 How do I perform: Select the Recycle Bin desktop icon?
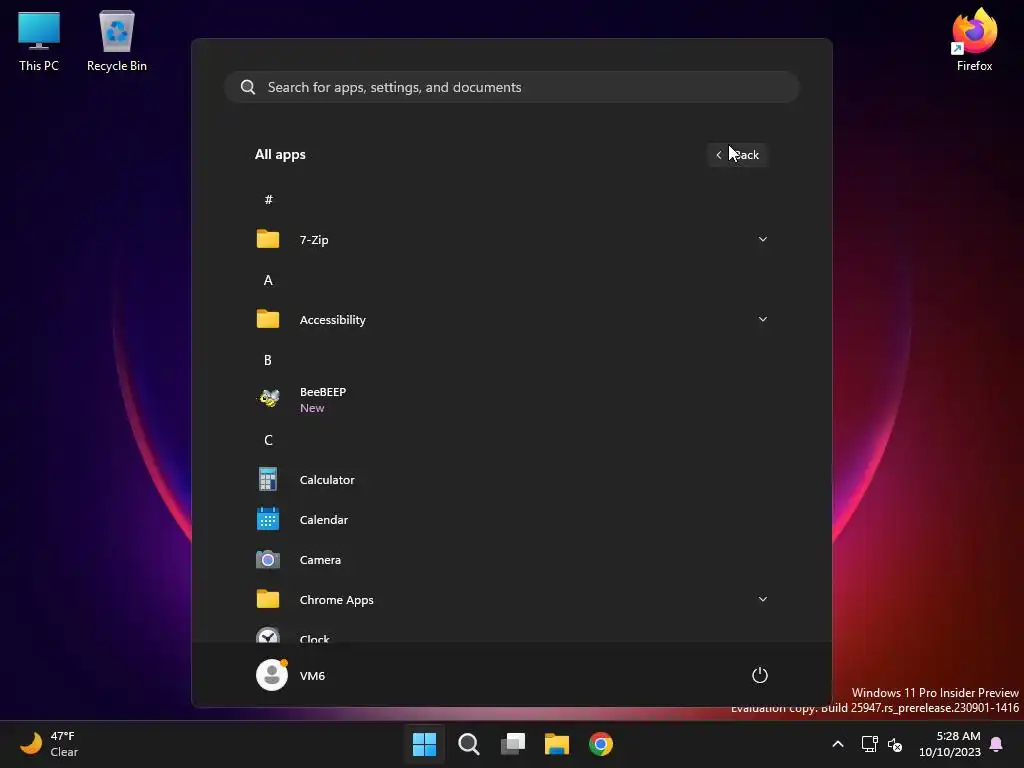[117, 41]
